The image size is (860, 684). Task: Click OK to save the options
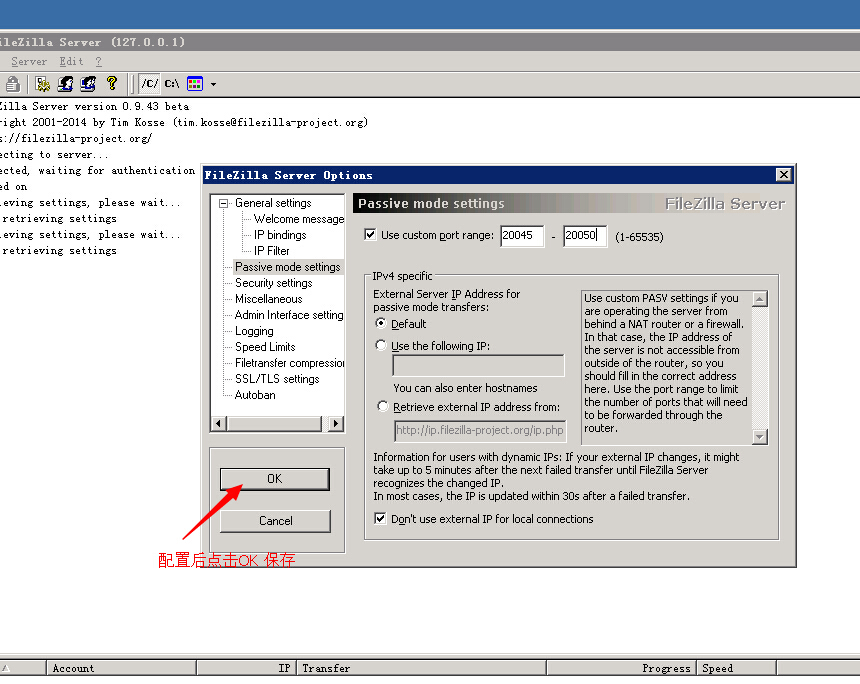pyautogui.click(x=275, y=479)
